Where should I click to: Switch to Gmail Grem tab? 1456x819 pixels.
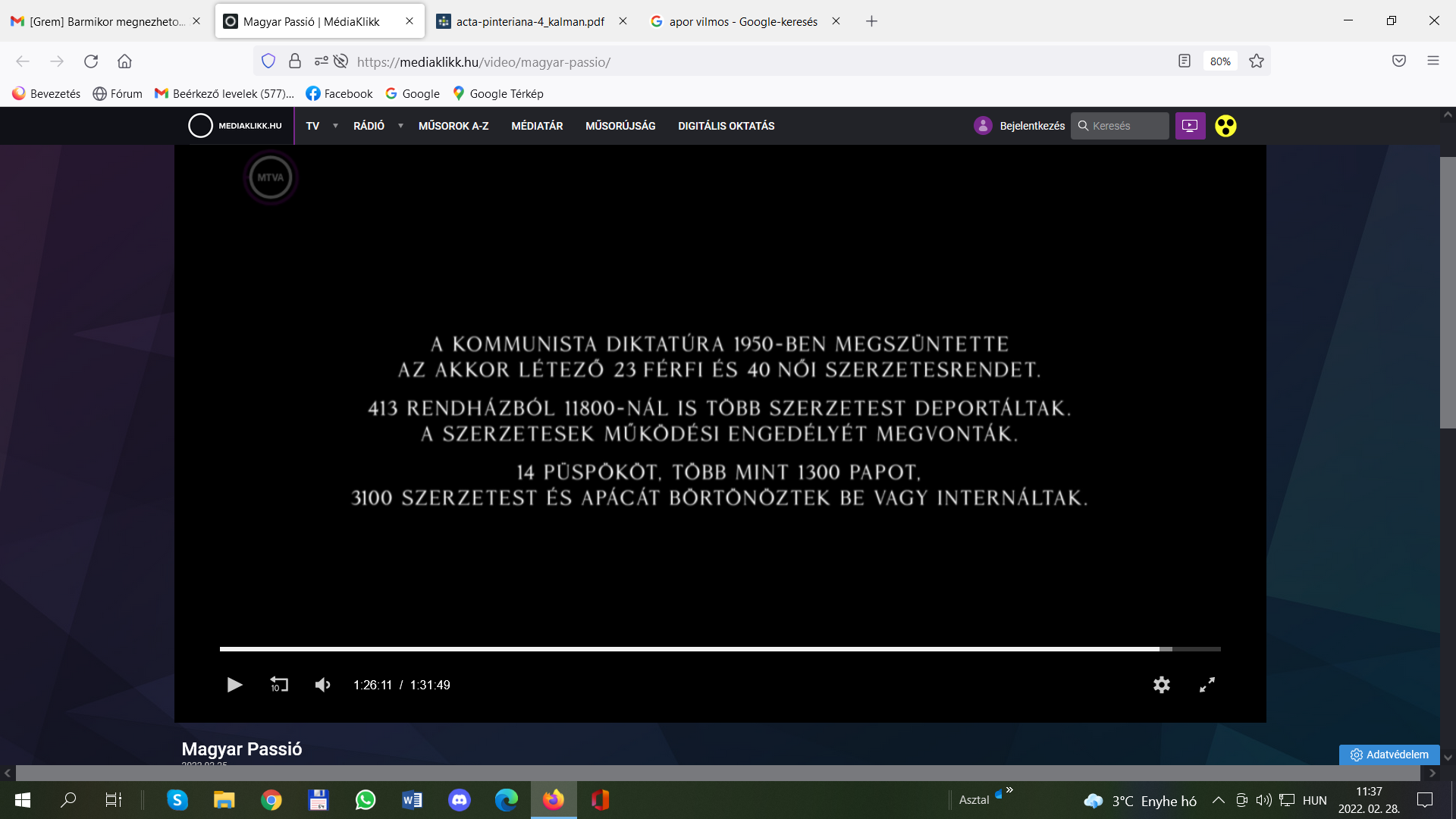pyautogui.click(x=106, y=21)
